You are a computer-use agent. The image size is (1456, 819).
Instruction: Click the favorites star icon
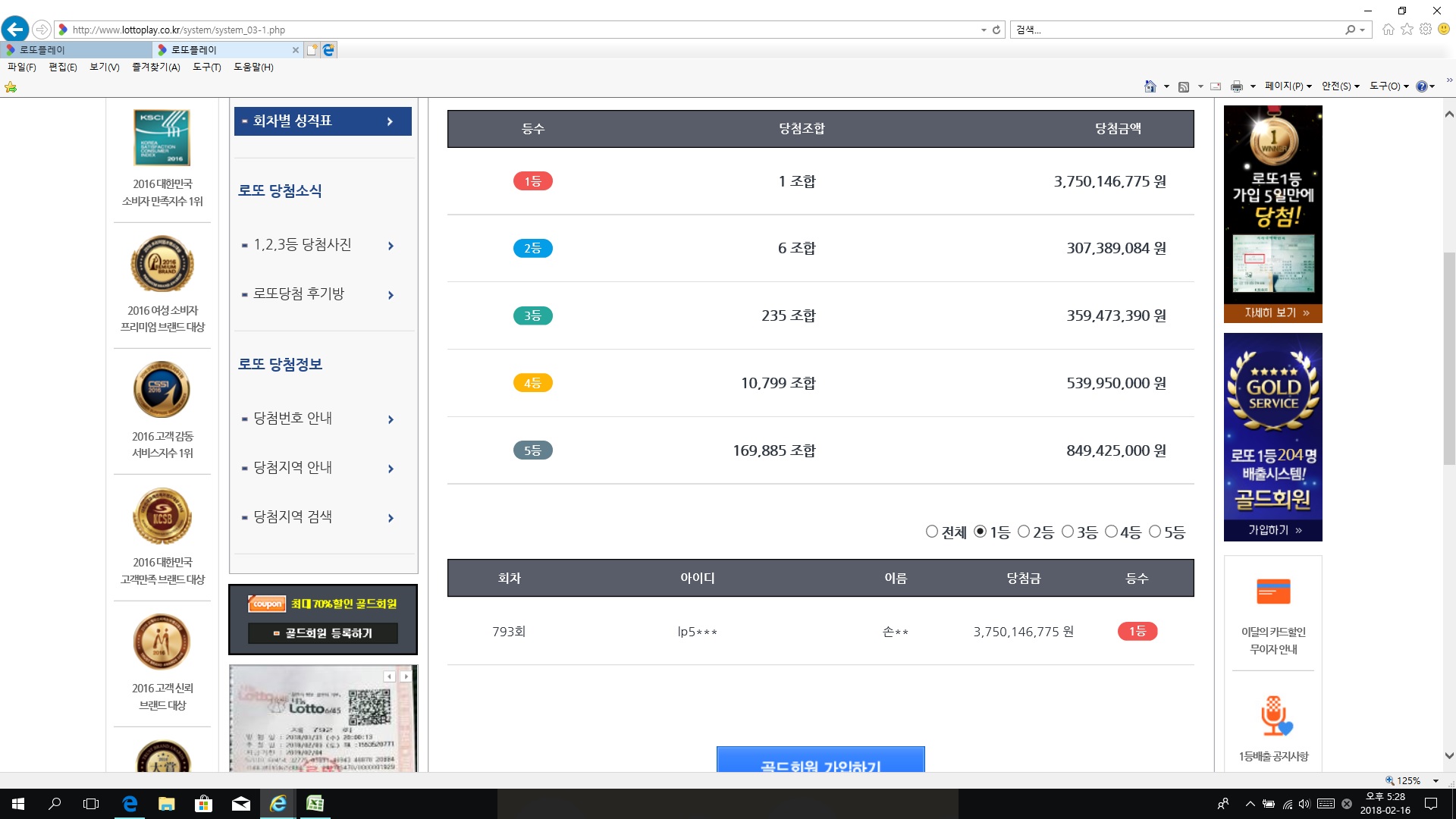(1407, 30)
